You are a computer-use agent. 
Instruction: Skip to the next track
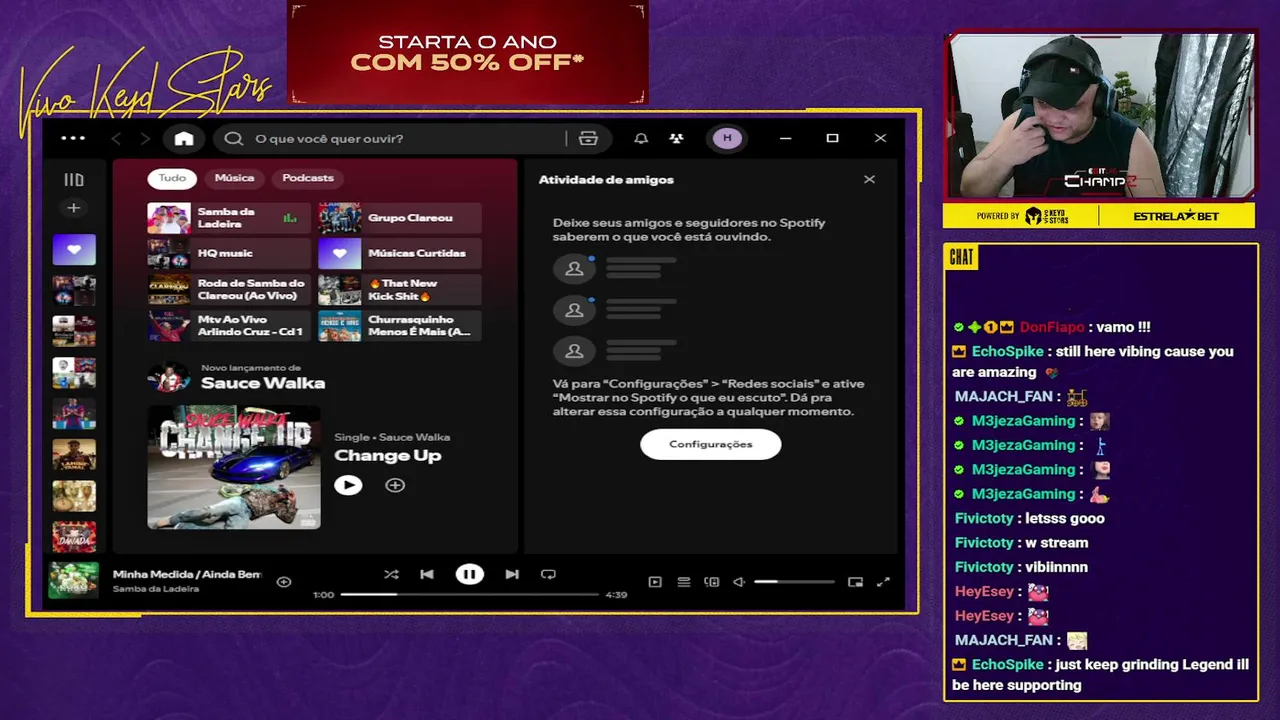(x=512, y=575)
